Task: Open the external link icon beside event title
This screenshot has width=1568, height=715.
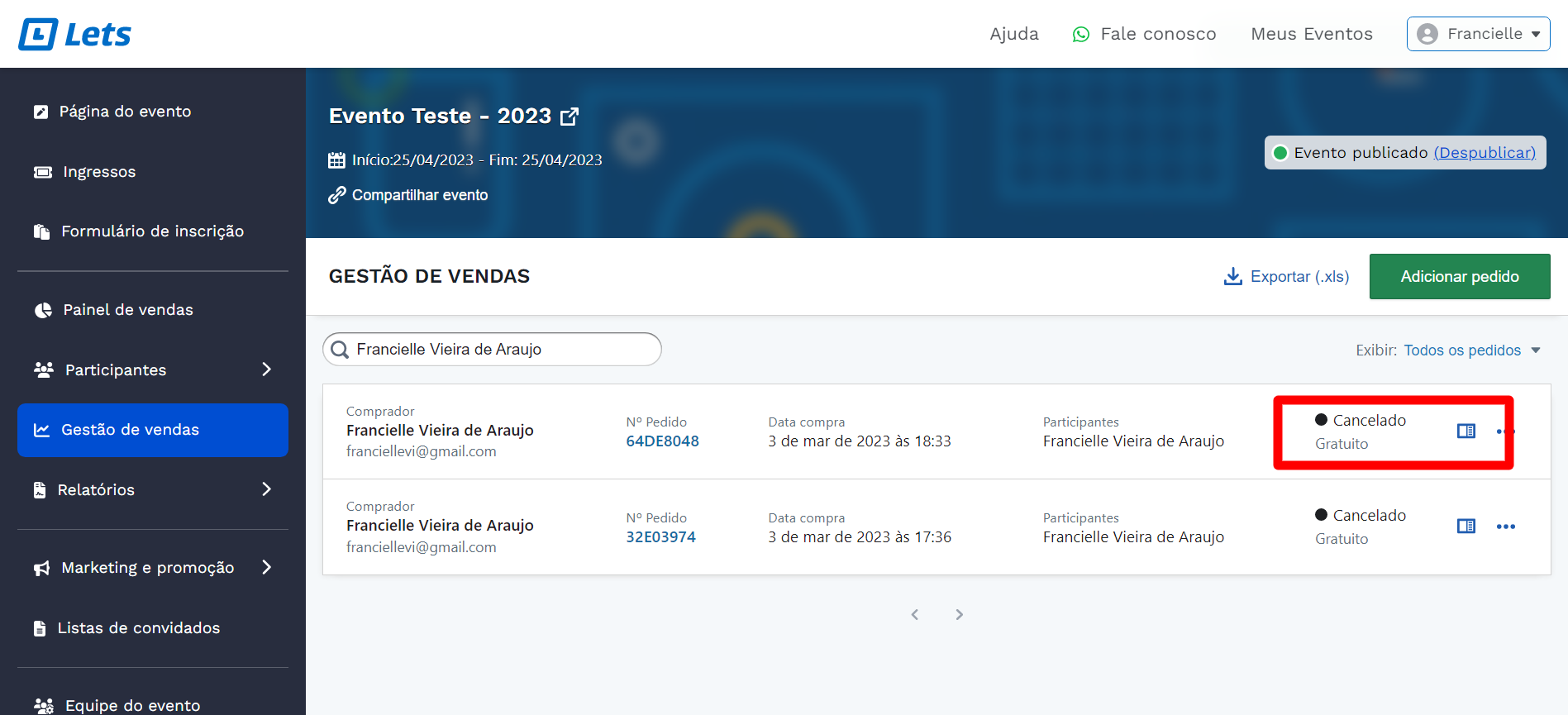Action: pos(570,117)
